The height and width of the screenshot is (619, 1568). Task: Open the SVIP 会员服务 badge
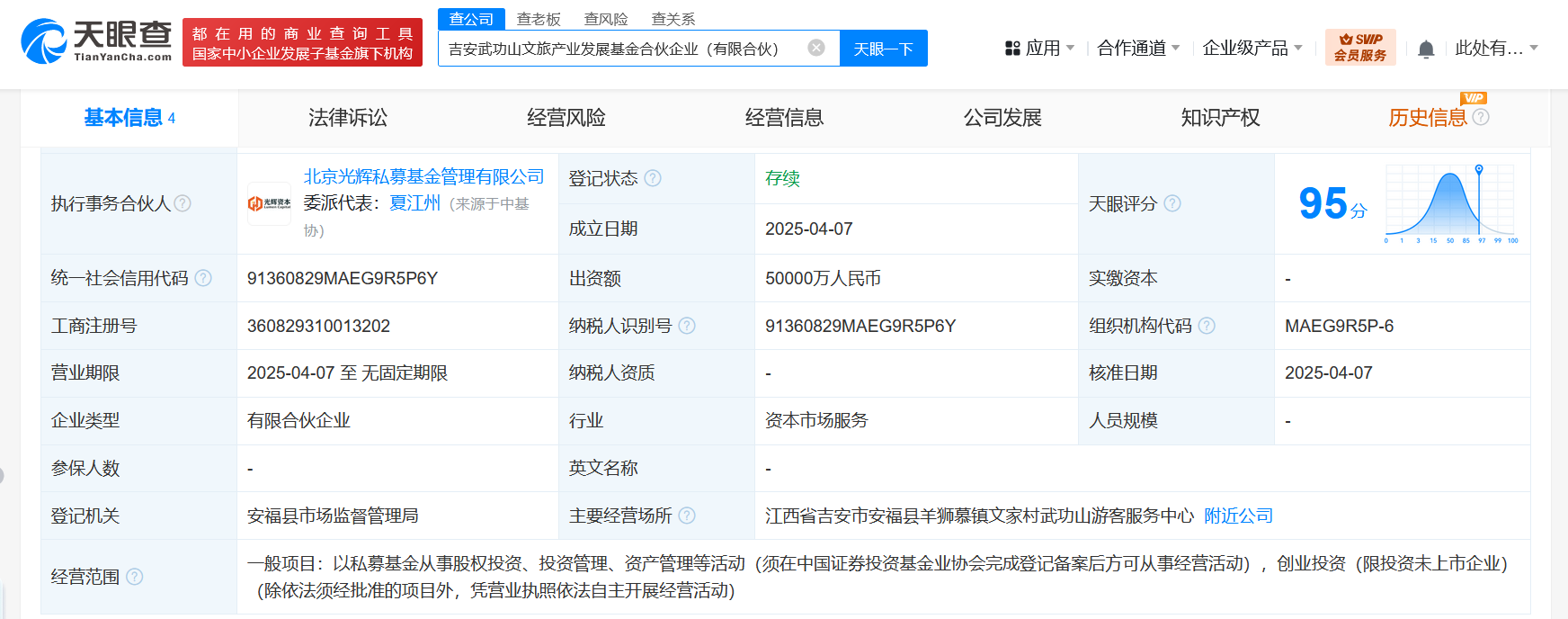[x=1360, y=48]
